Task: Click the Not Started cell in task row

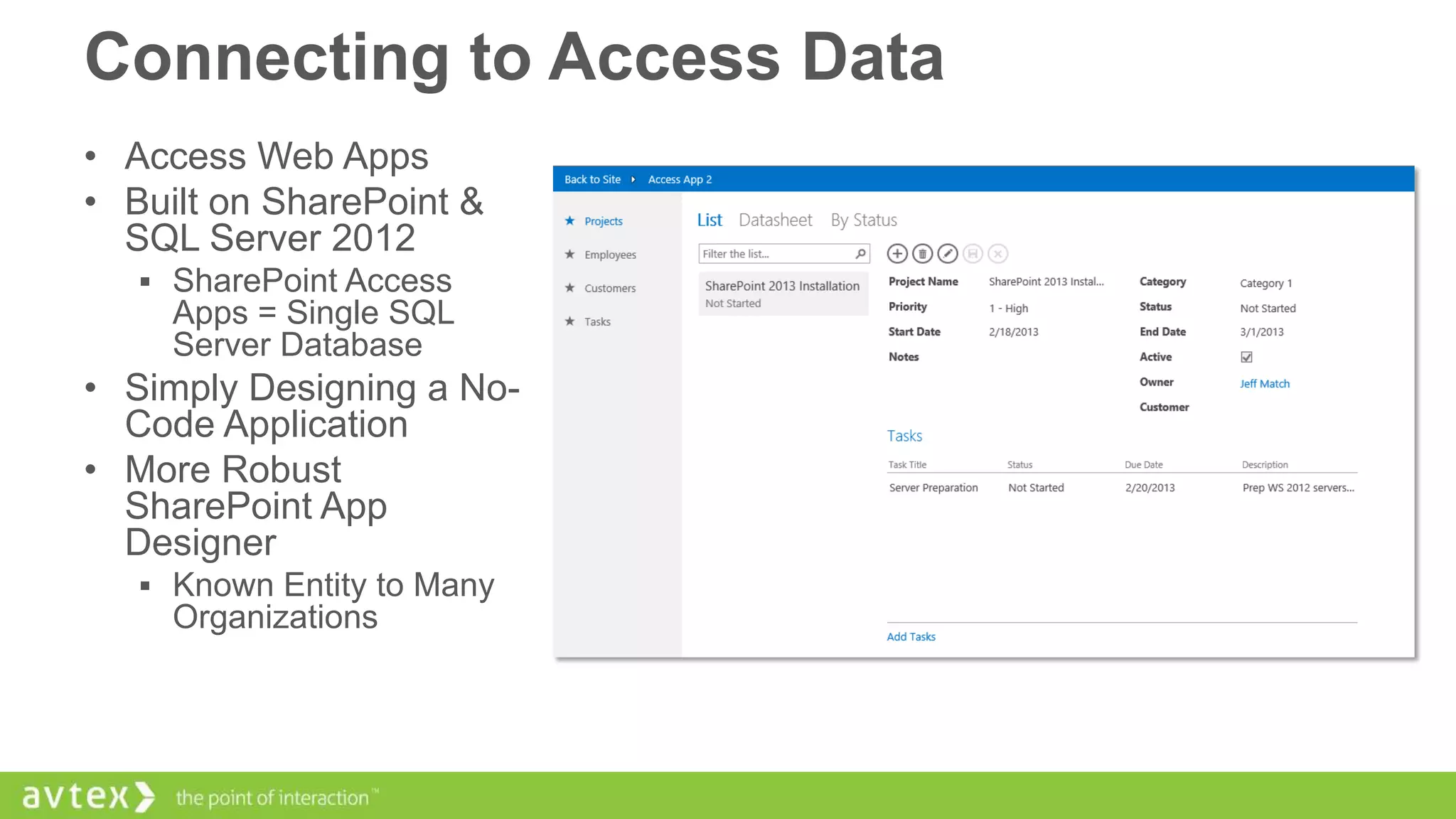Action: pos(1036,488)
